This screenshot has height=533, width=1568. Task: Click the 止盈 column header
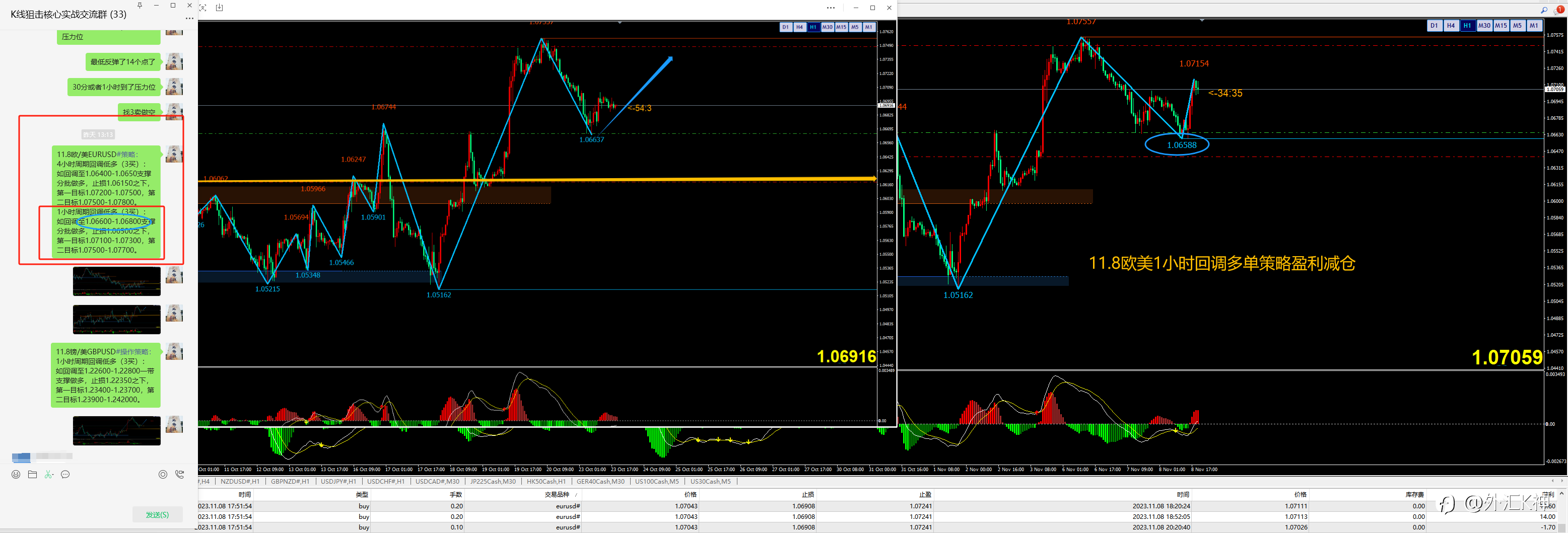[925, 495]
